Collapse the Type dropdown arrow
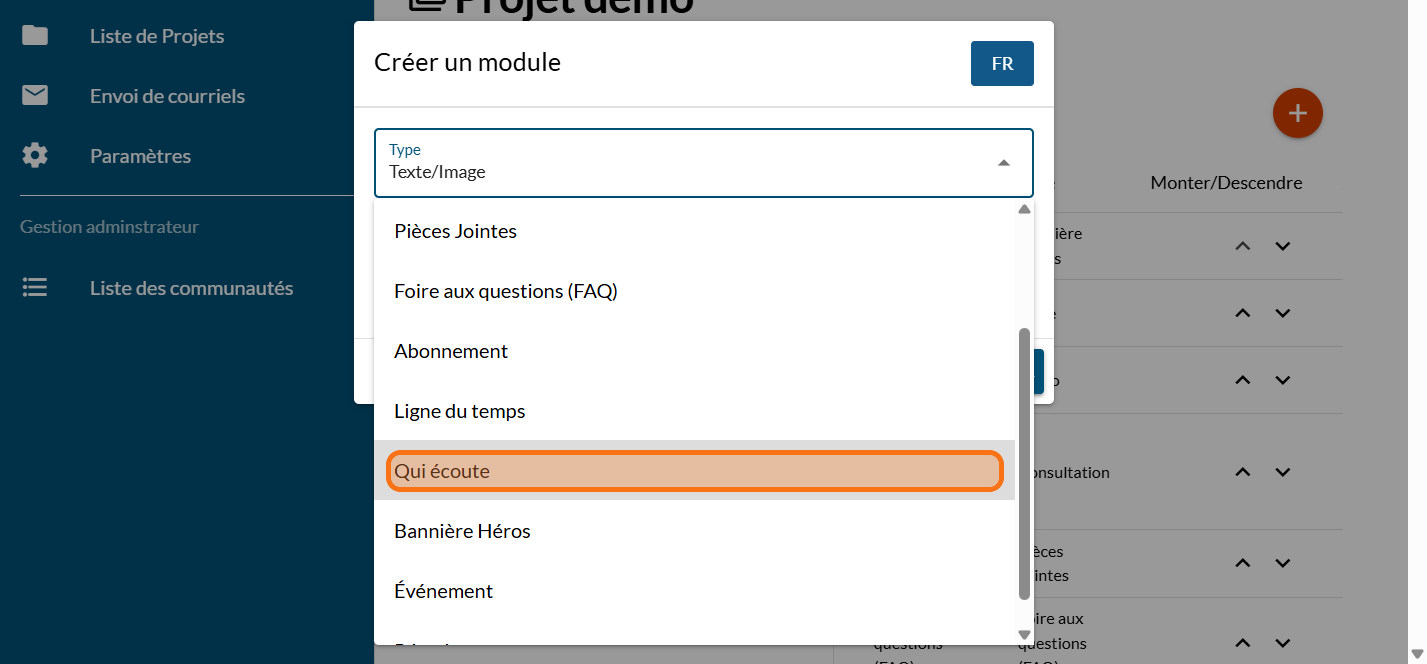The height and width of the screenshot is (664, 1427). point(1003,163)
